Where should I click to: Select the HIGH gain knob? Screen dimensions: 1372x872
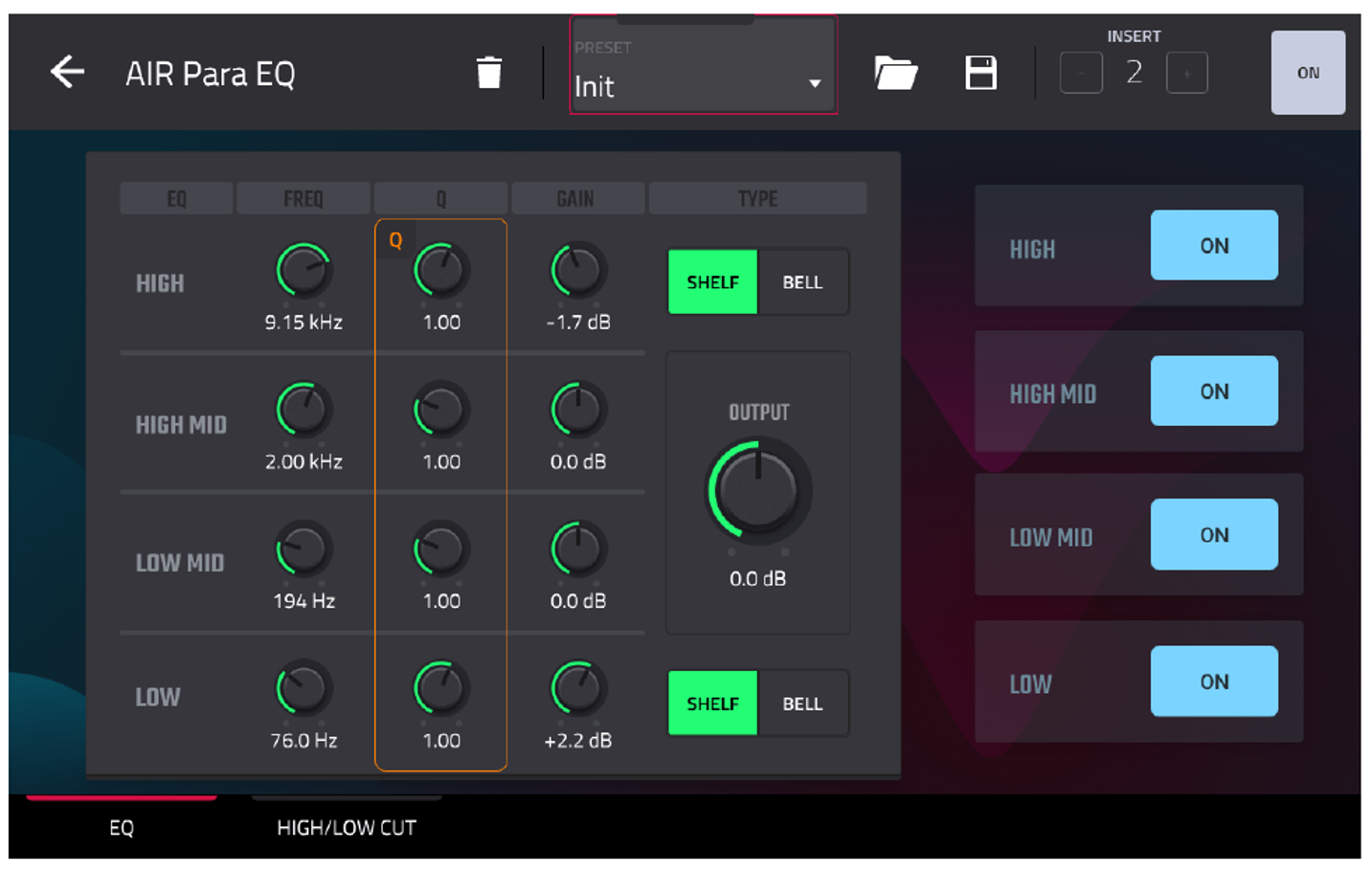coord(578,270)
